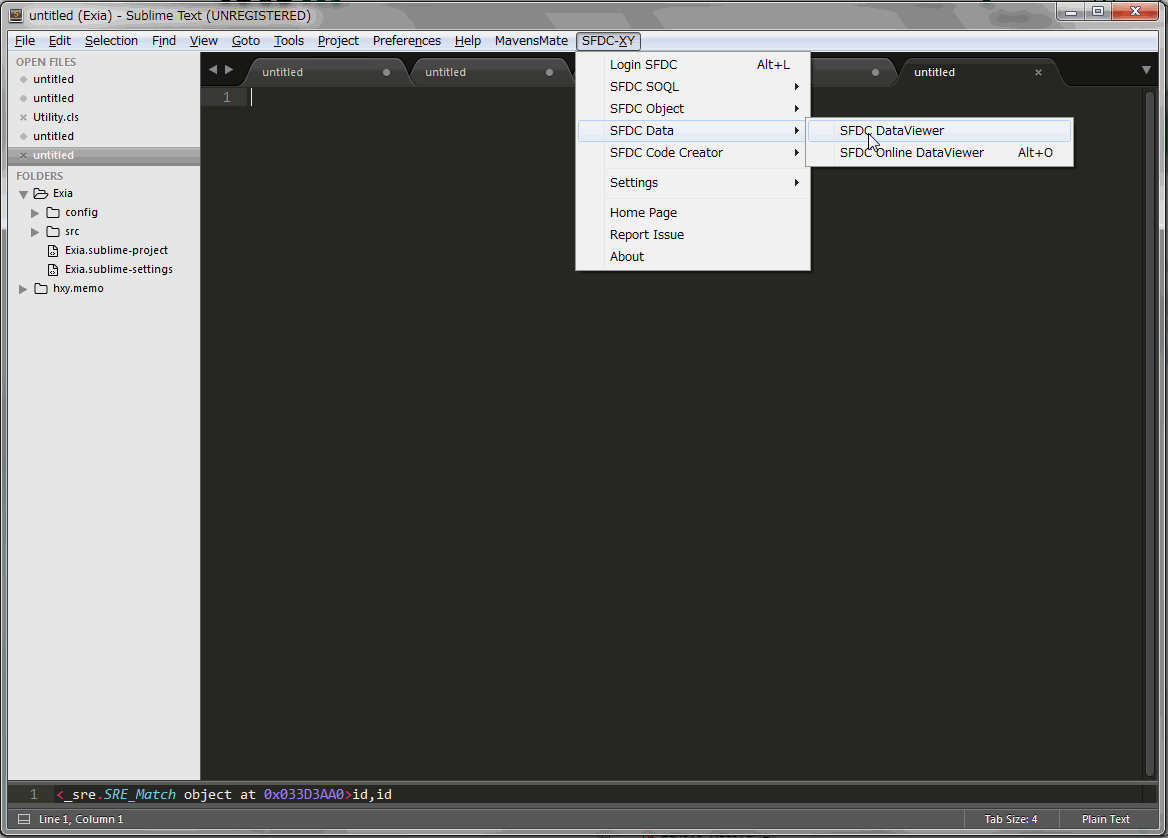Viewport: 1168px width, 838px height.
Task: Open the Selection menu
Action: [x=111, y=41]
